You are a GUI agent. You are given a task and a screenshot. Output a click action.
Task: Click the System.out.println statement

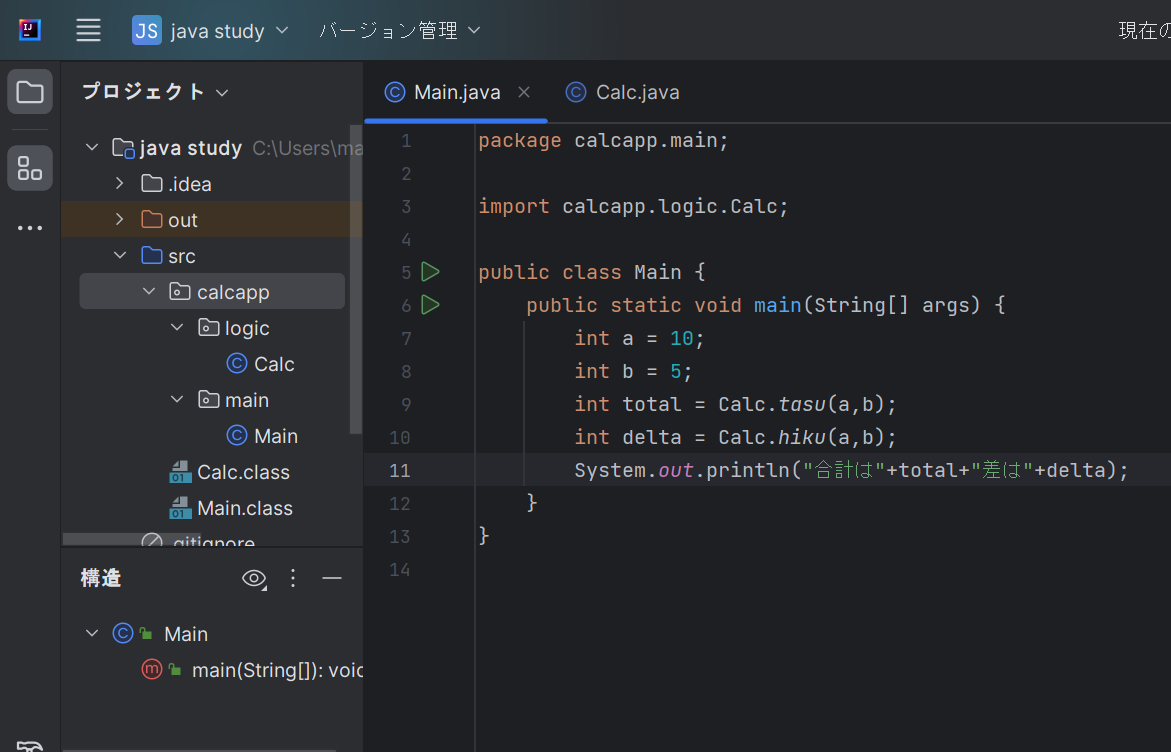pyautogui.click(x=851, y=470)
